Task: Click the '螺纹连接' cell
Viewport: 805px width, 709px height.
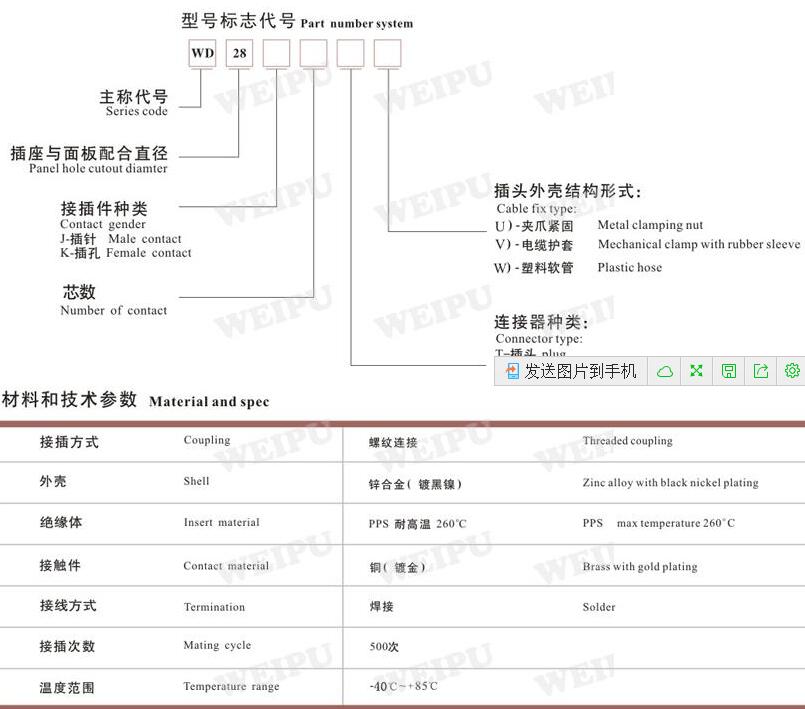Action: point(393,443)
